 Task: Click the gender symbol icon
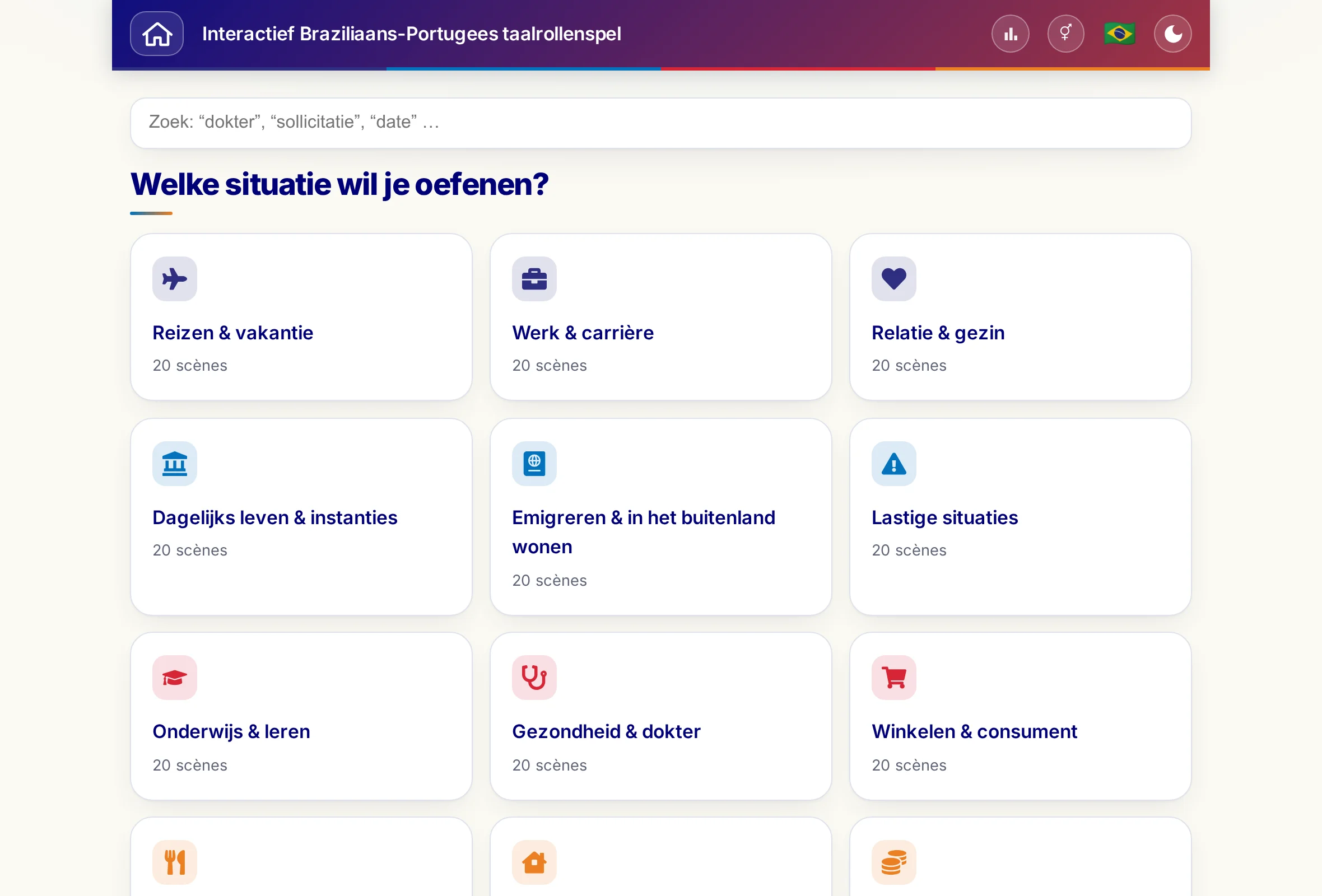click(1065, 34)
